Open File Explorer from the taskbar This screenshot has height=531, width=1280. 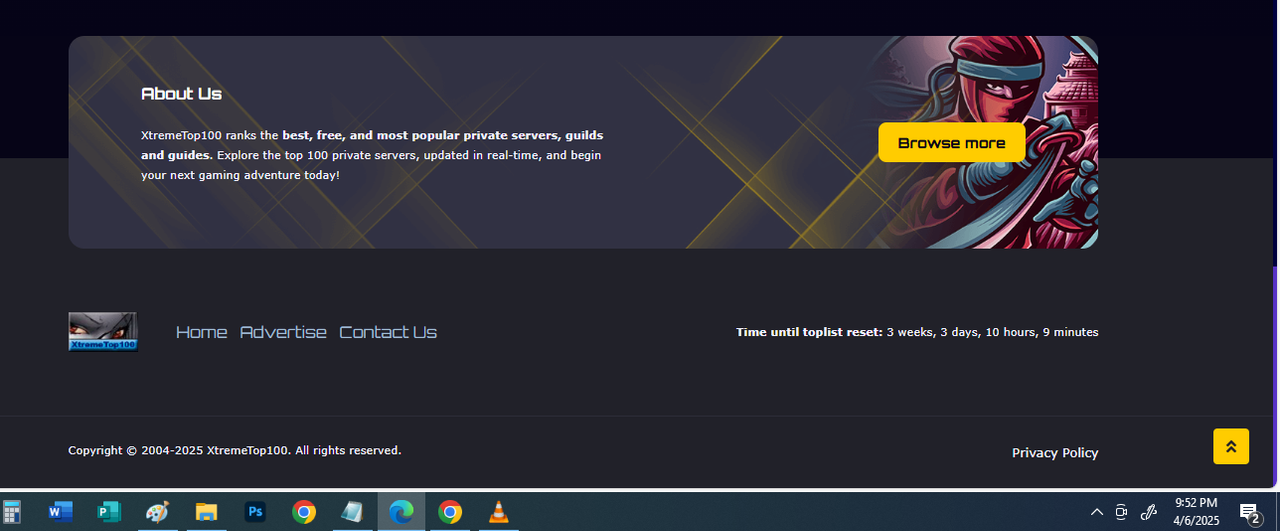[206, 512]
